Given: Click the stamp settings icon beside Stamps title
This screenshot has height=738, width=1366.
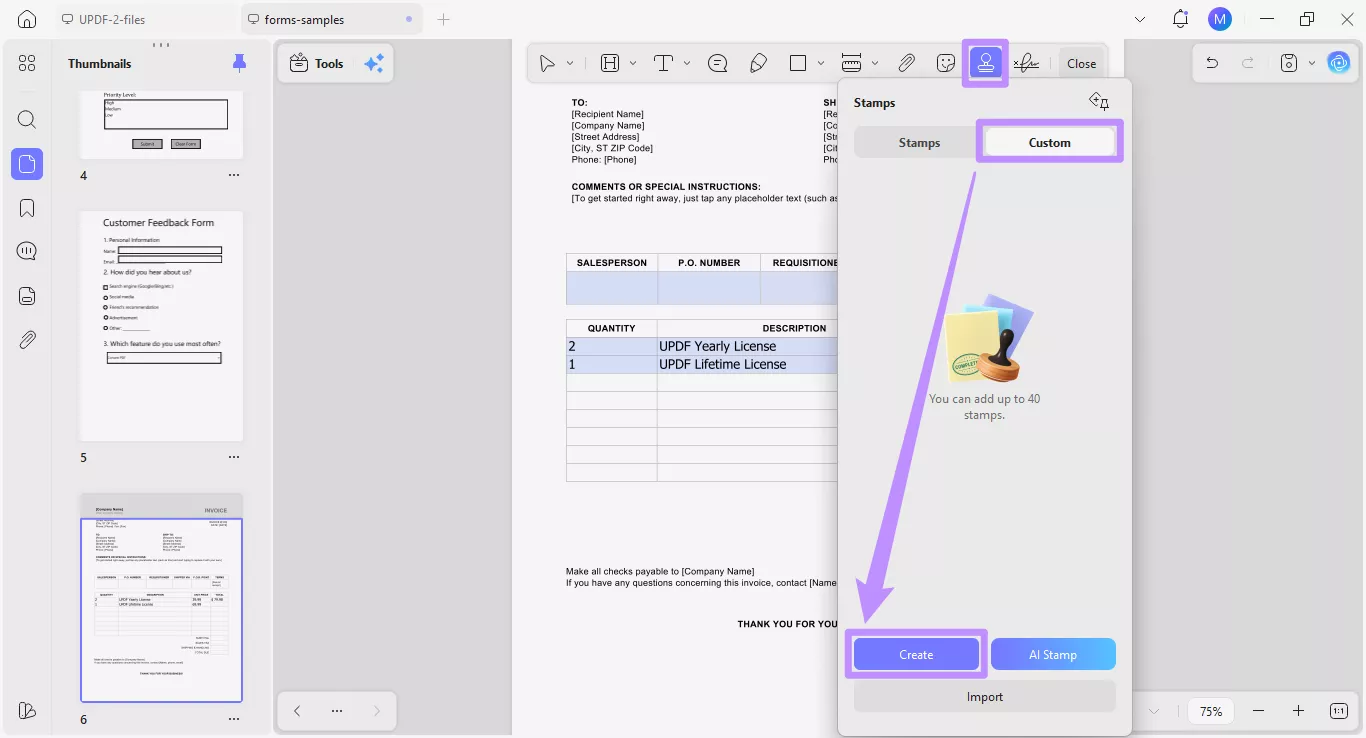Looking at the screenshot, I should (1099, 101).
